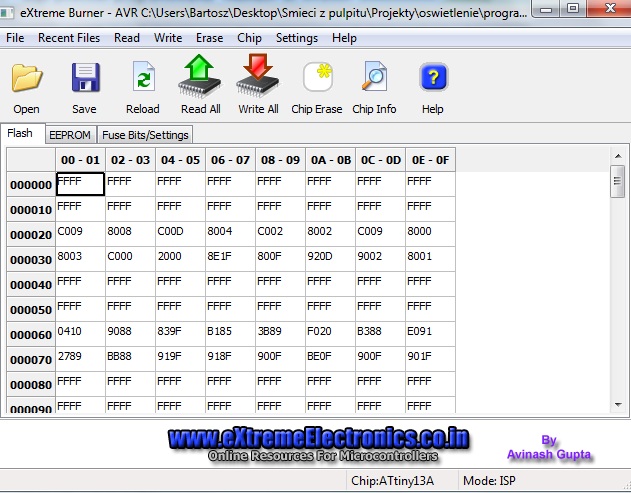Switch to the Flash tab

[22, 133]
